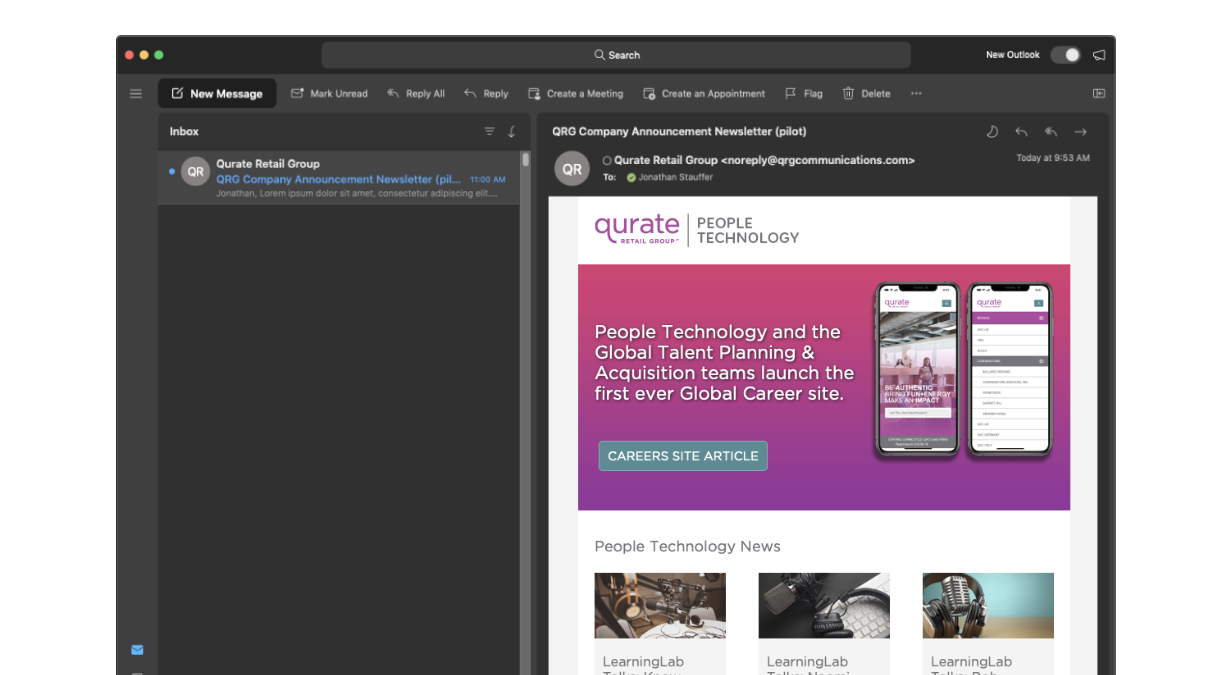Click Mark Unread in toolbar
The height and width of the screenshot is (675, 1232).
[329, 94]
